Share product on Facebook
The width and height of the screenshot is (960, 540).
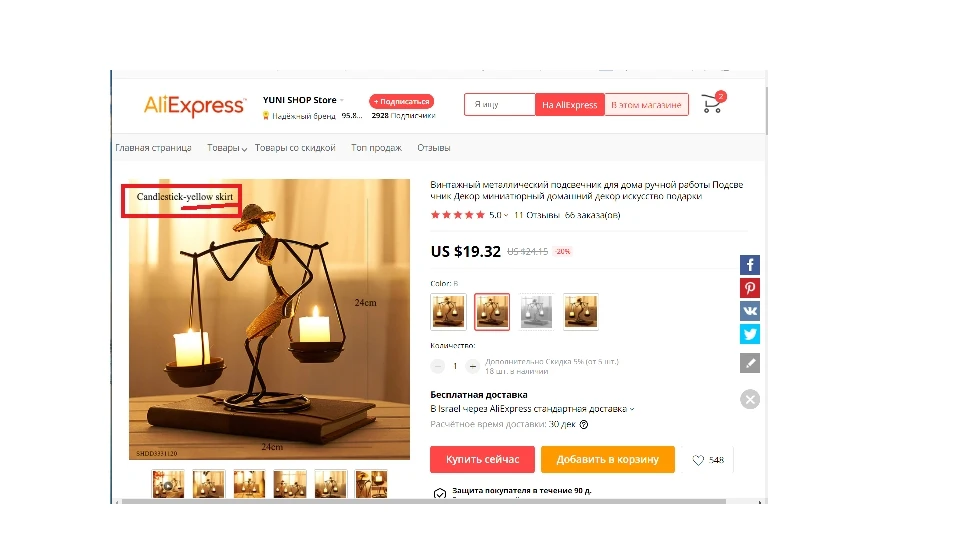point(750,265)
